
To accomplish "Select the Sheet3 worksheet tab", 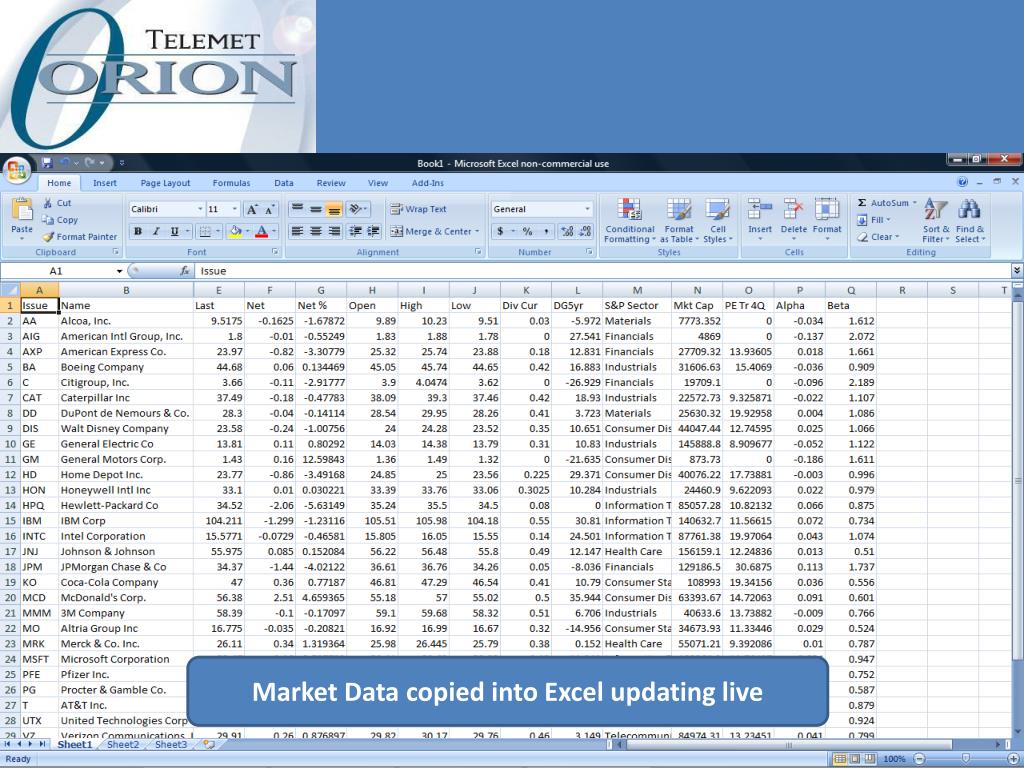I will click(170, 744).
